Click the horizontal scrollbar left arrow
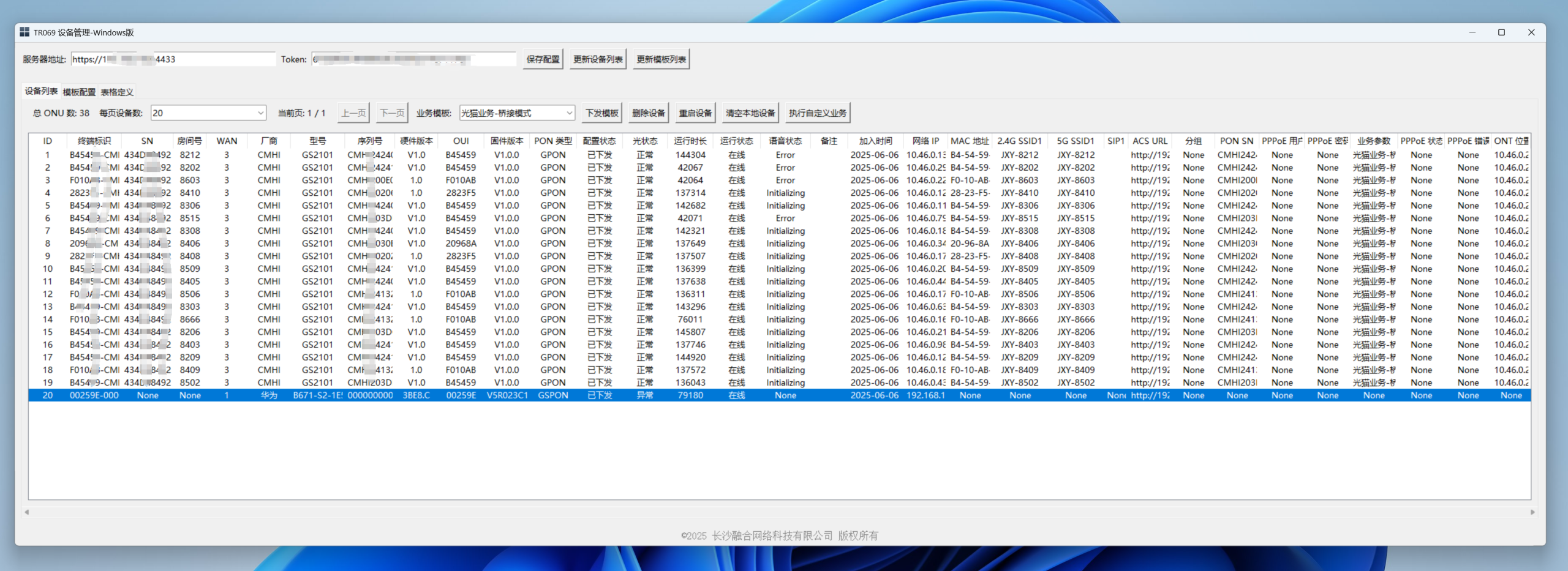 pyautogui.click(x=26, y=512)
